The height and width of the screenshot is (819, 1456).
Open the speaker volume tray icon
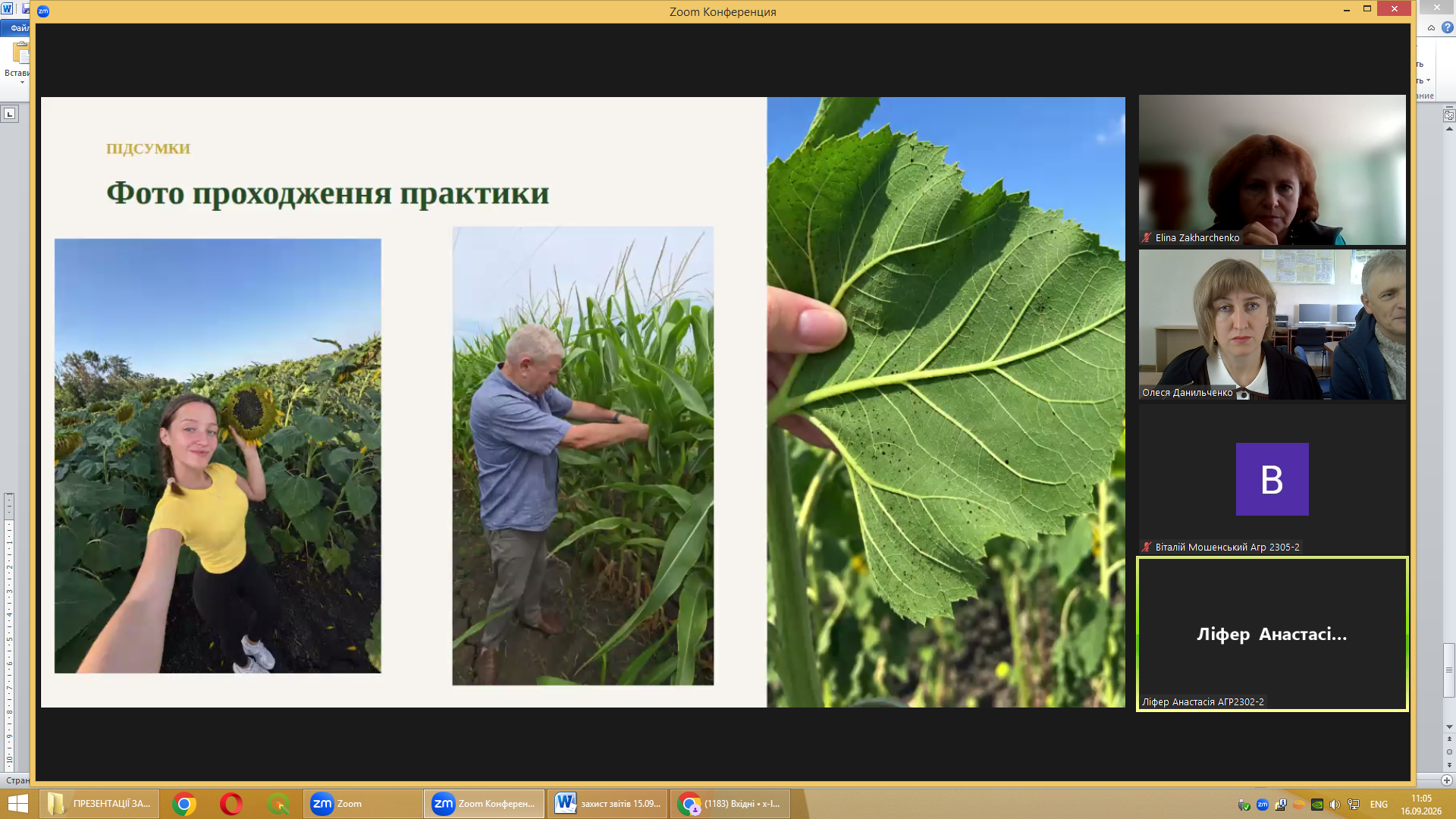(1335, 805)
